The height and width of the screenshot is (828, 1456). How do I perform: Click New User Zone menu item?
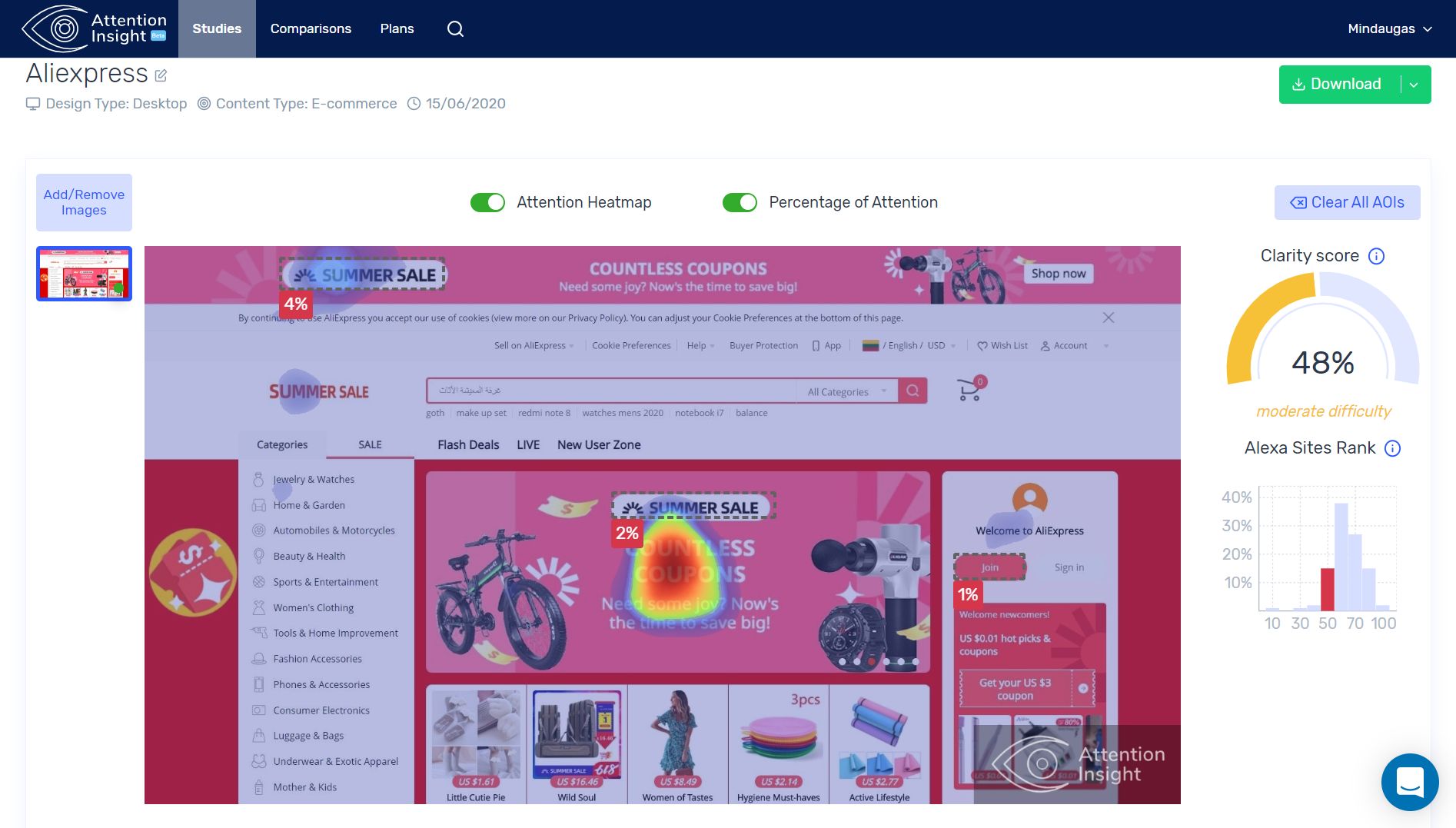[x=599, y=444]
